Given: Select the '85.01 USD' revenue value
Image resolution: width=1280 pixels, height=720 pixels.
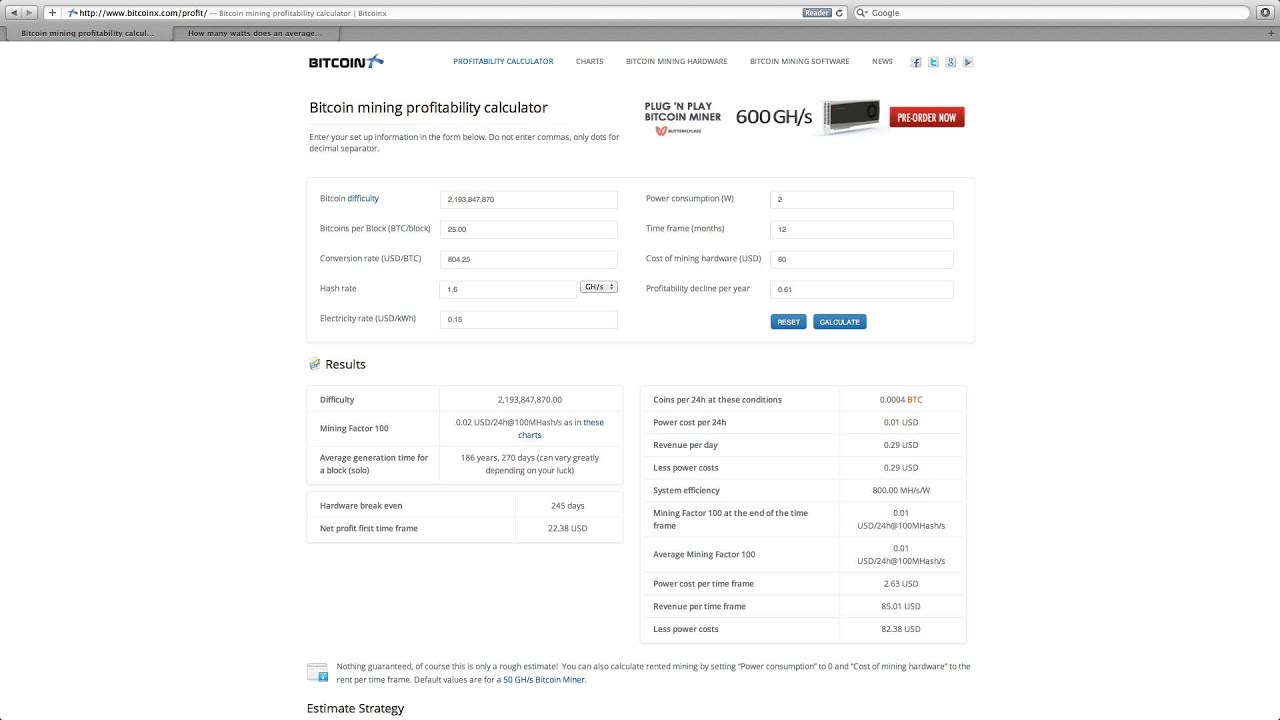Looking at the screenshot, I should pos(901,606).
